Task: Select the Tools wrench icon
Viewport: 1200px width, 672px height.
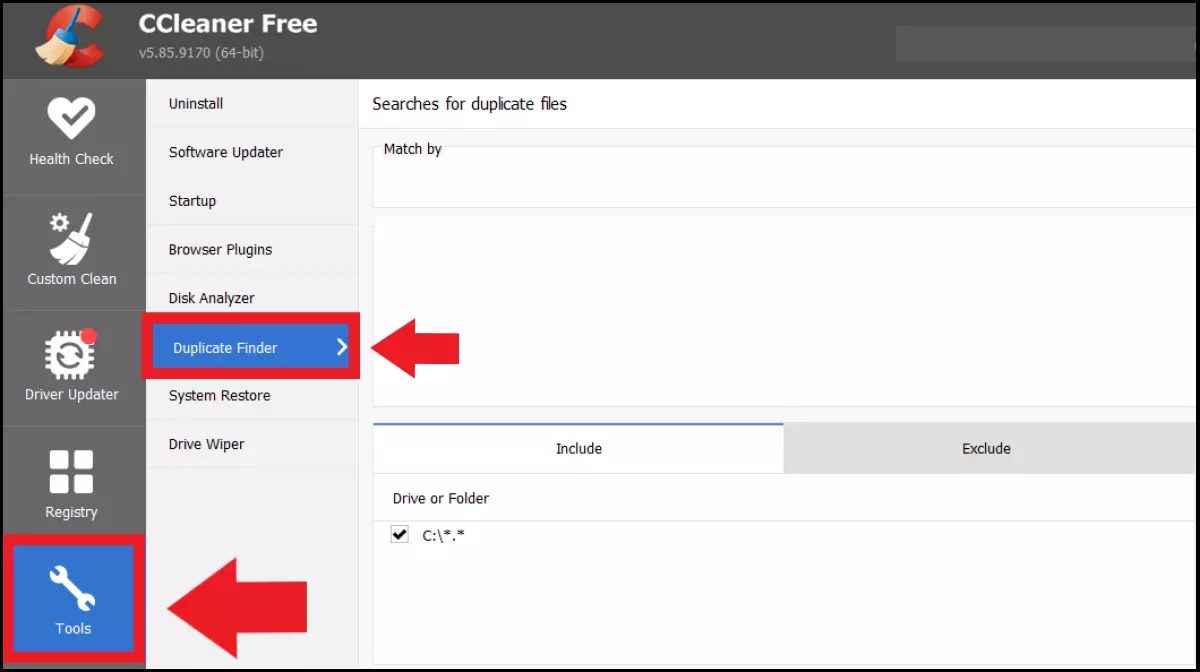Action: tap(72, 586)
